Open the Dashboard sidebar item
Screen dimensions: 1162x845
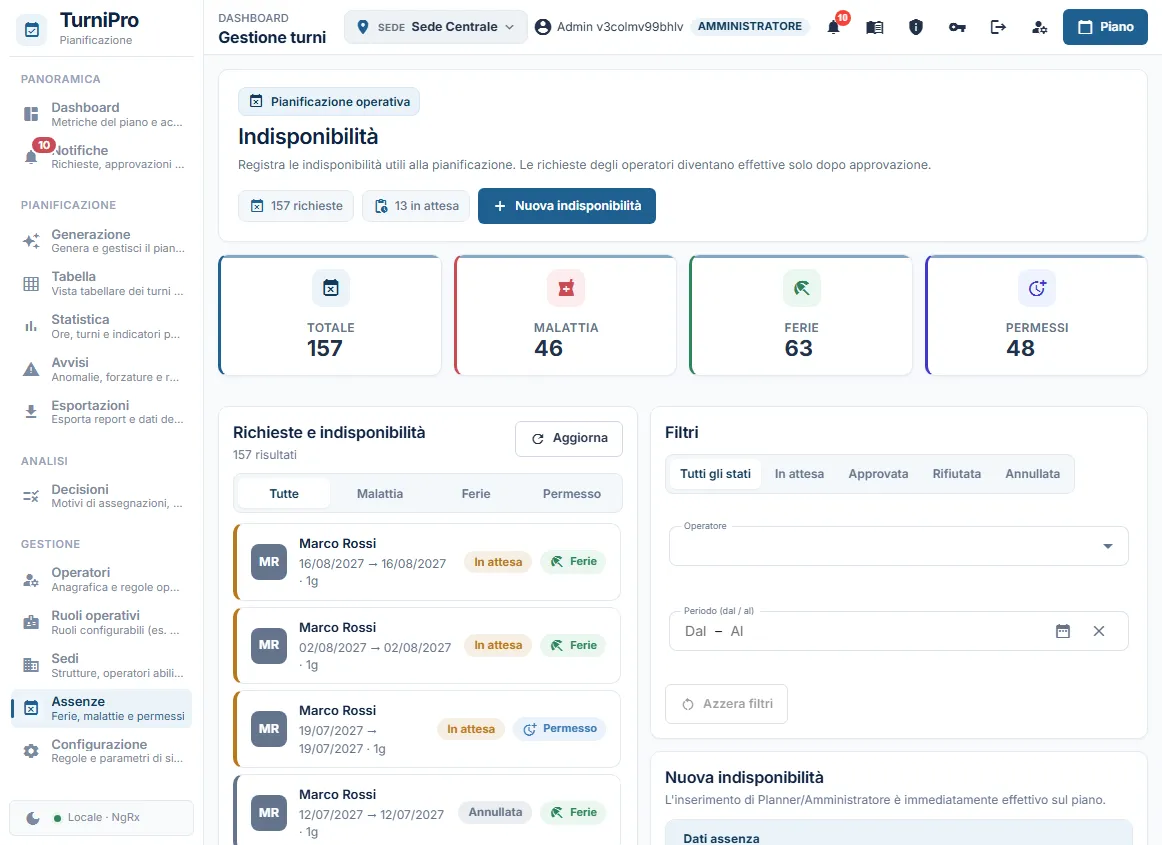102,114
